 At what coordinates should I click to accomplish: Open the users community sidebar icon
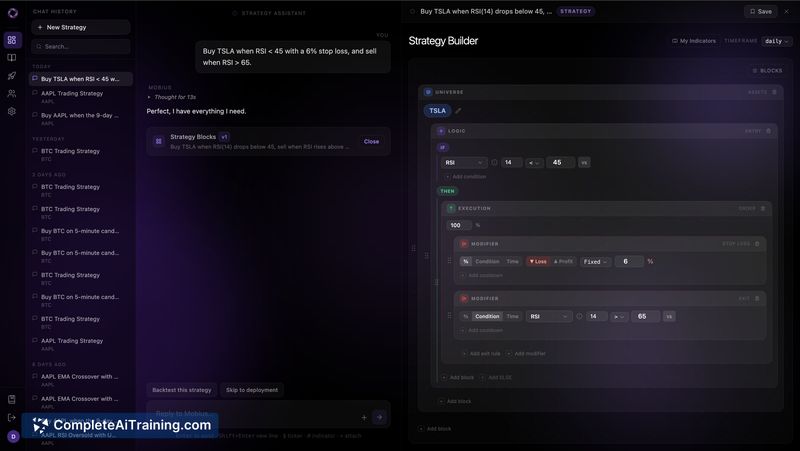point(12,93)
